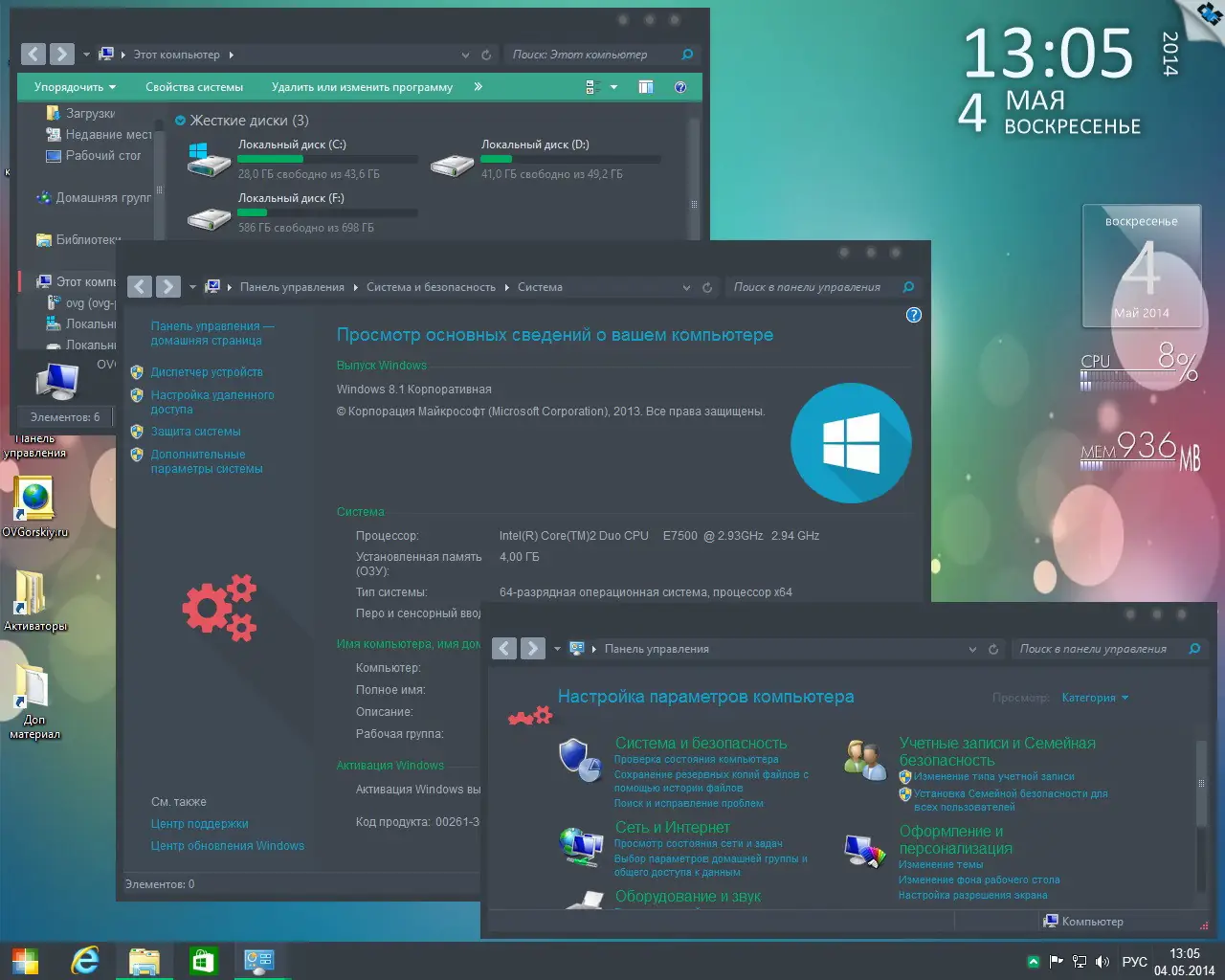Open Настройка разрешения экрана link
The image size is (1225, 980).
972,896
